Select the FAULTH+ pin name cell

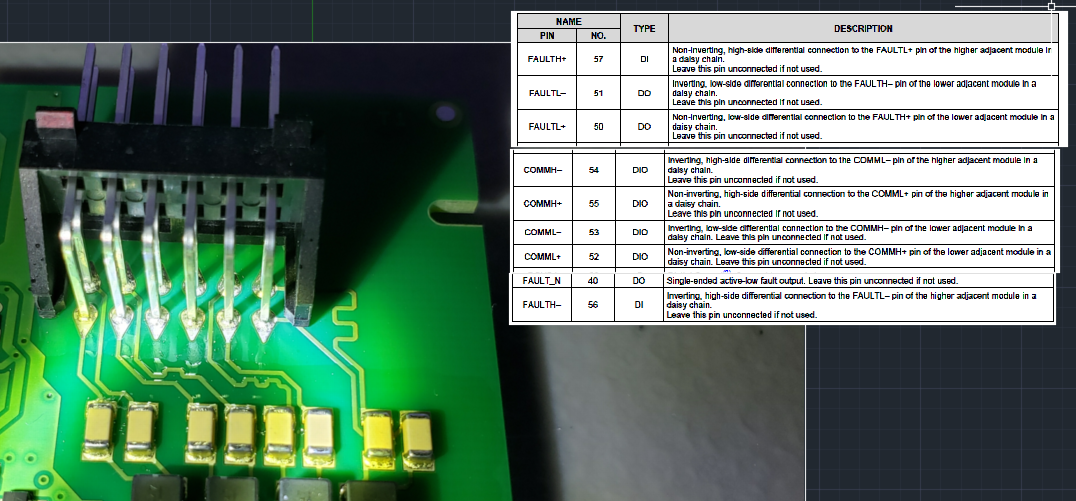point(546,59)
